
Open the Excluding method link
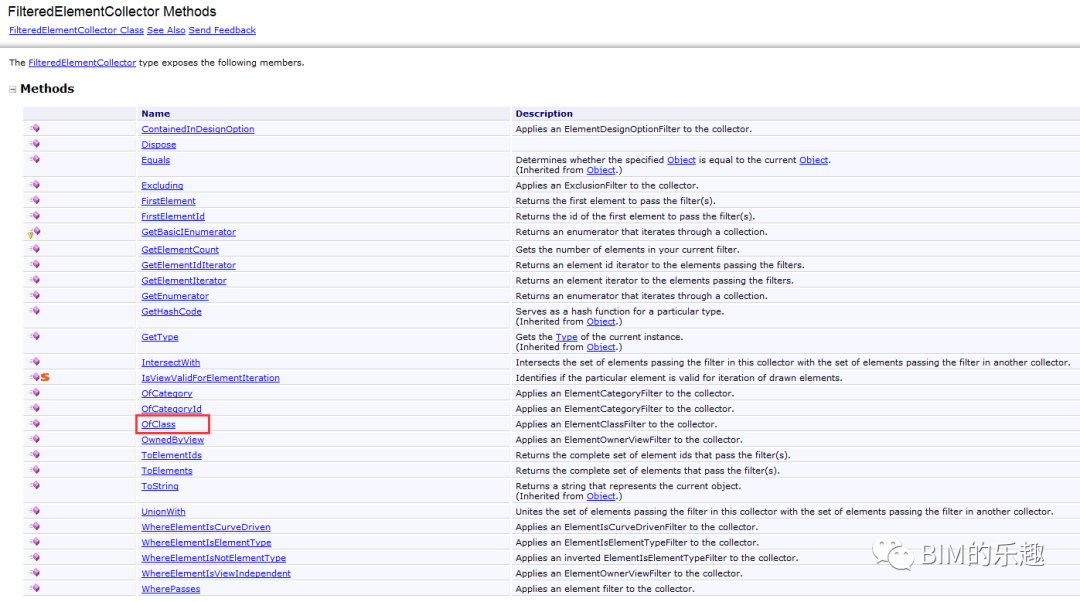tap(162, 185)
